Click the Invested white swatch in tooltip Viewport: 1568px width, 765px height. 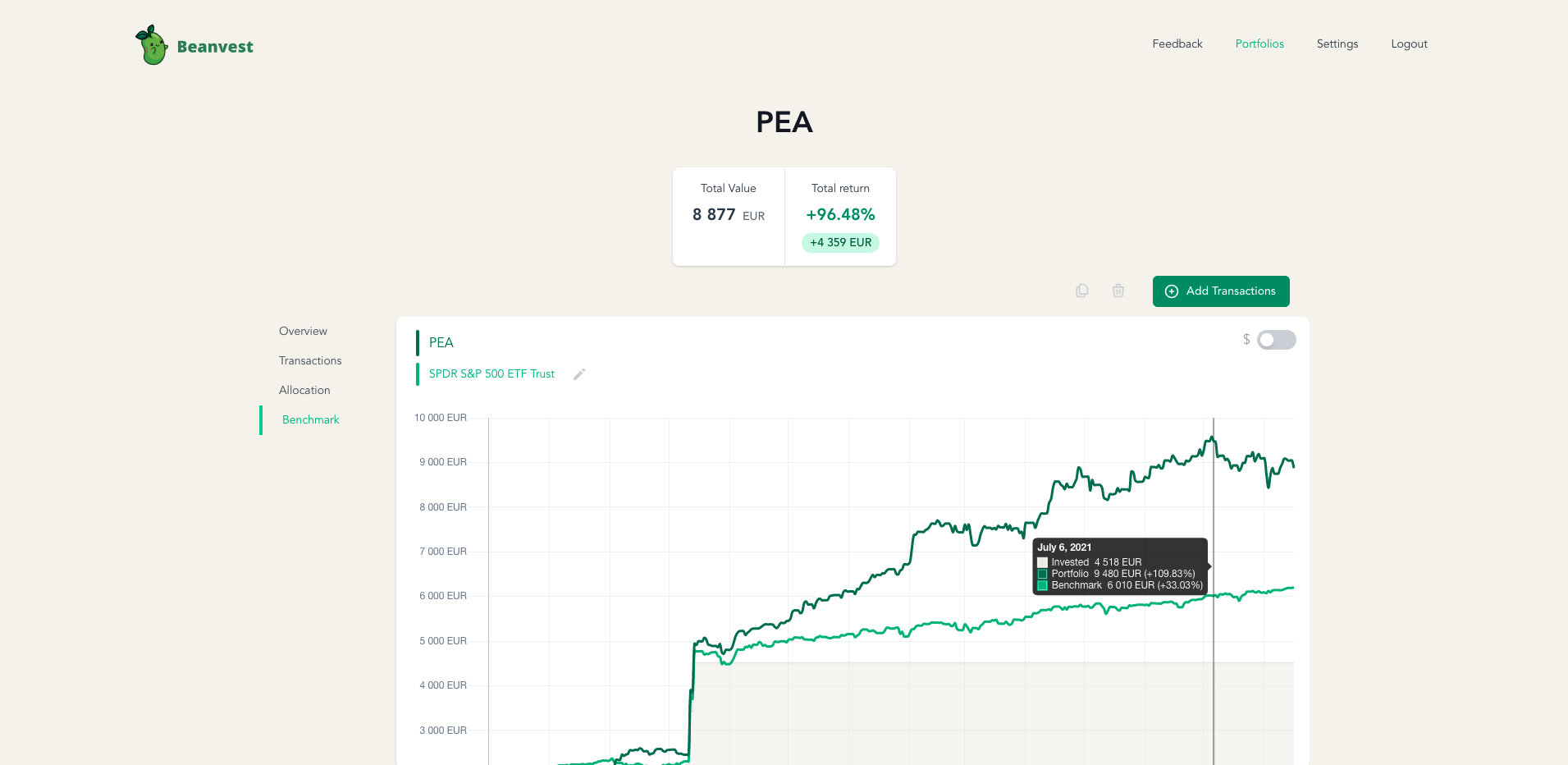(x=1042, y=562)
